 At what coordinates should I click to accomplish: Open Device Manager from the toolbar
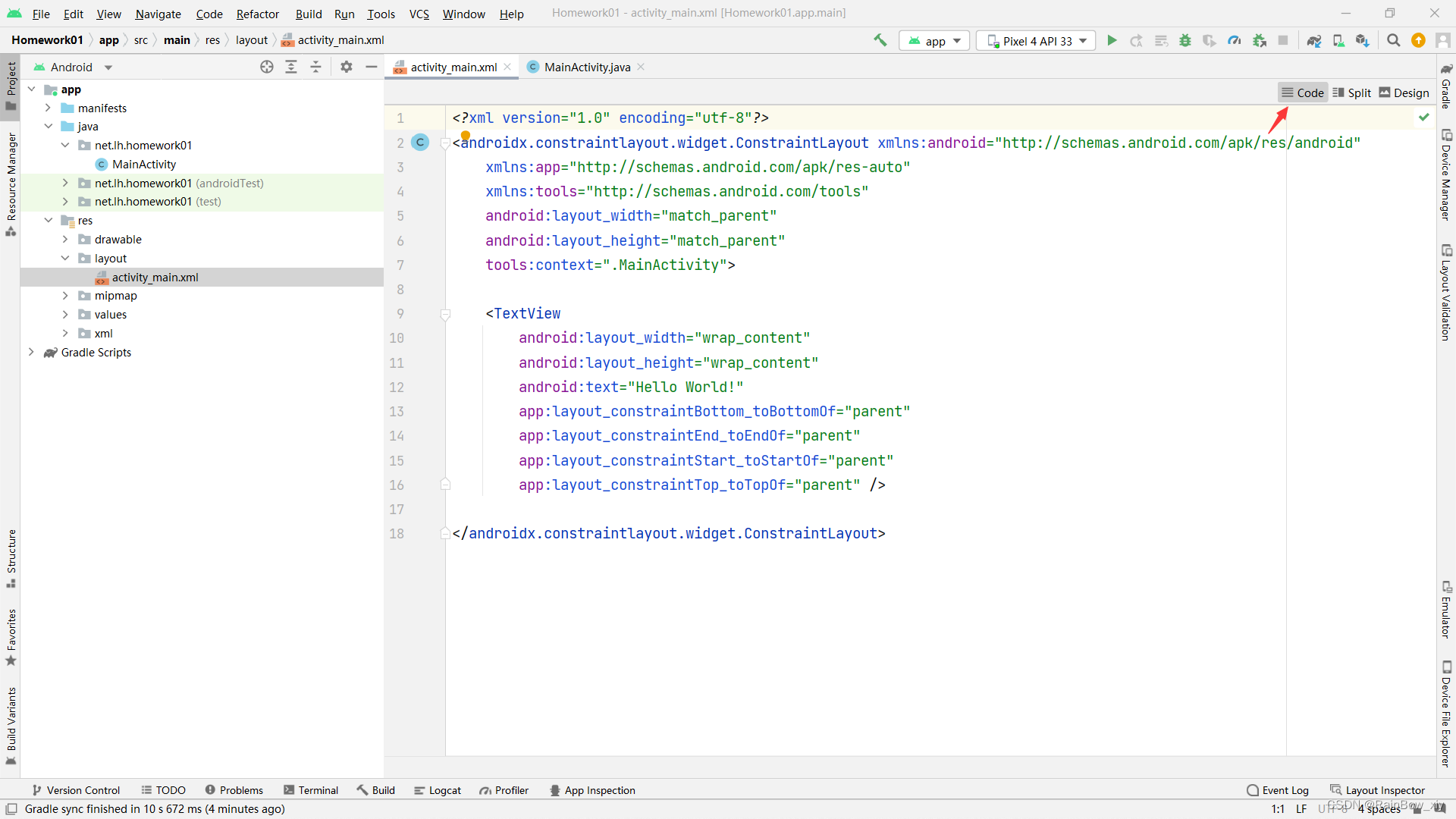pyautogui.click(x=1338, y=40)
